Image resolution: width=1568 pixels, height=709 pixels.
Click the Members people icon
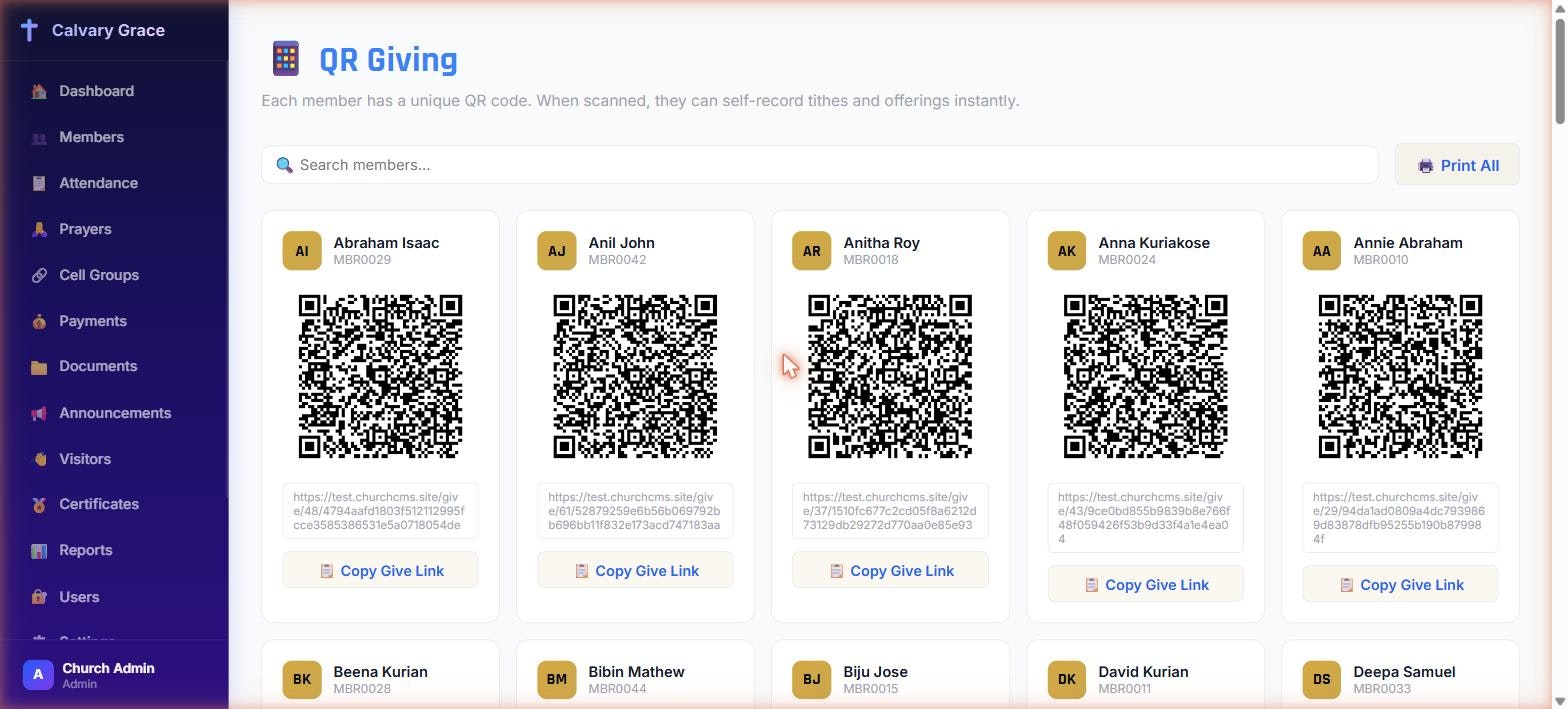click(x=39, y=138)
